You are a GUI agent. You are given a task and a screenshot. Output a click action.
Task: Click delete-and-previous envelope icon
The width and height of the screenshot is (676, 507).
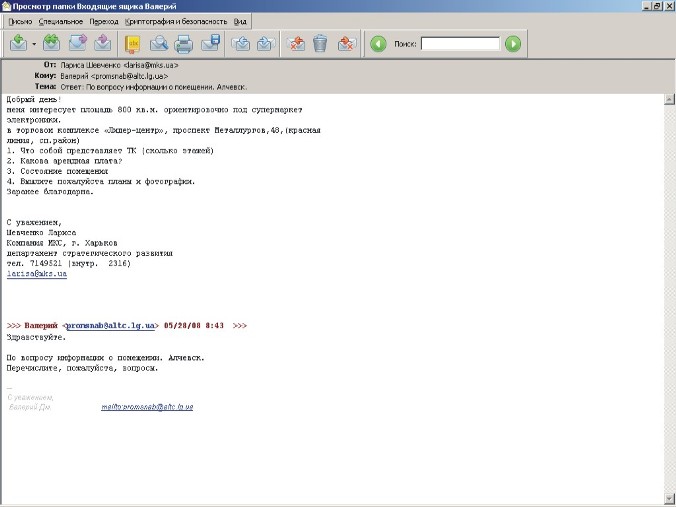(296, 44)
